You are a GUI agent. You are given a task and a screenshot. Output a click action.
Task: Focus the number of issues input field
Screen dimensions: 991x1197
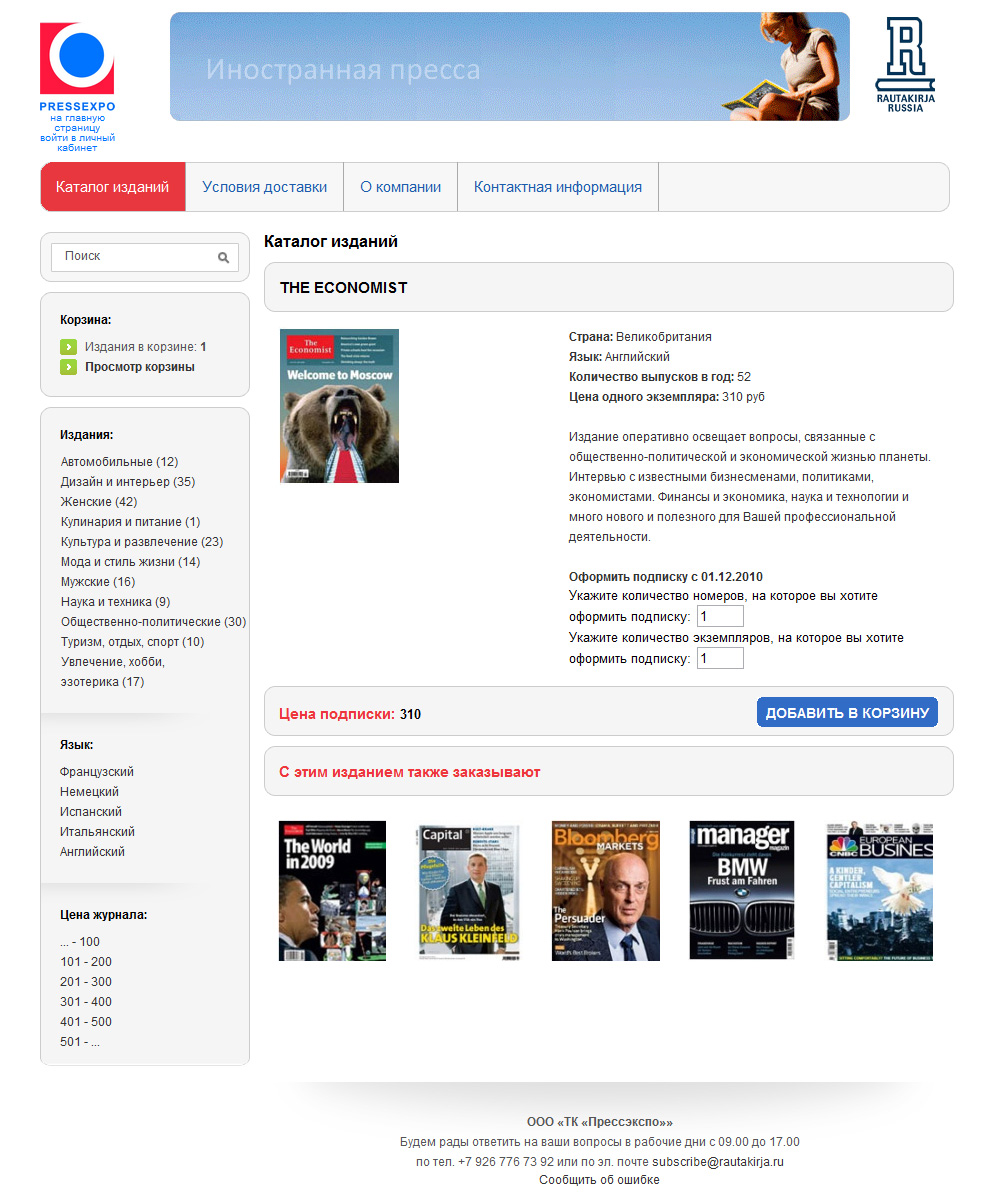point(719,616)
